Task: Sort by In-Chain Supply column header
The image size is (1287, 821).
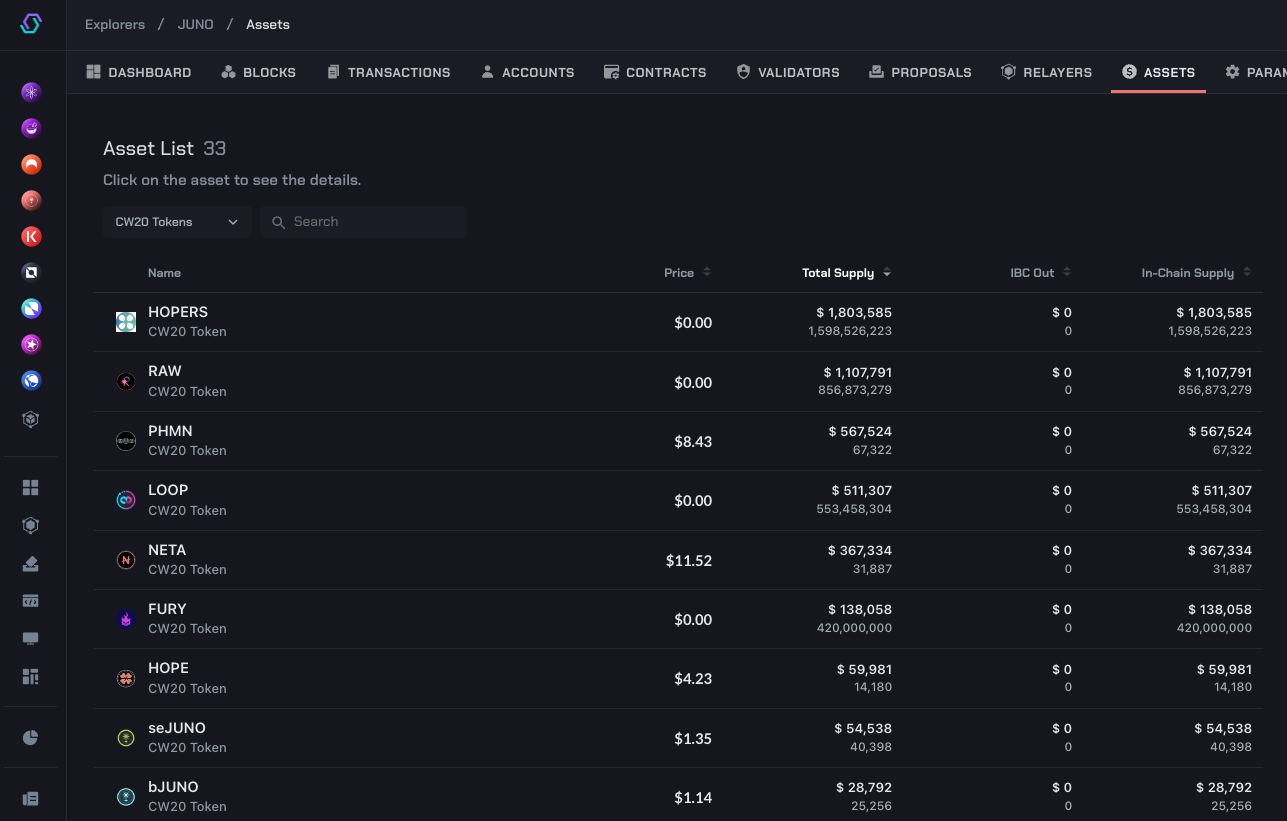Action: coord(1197,273)
